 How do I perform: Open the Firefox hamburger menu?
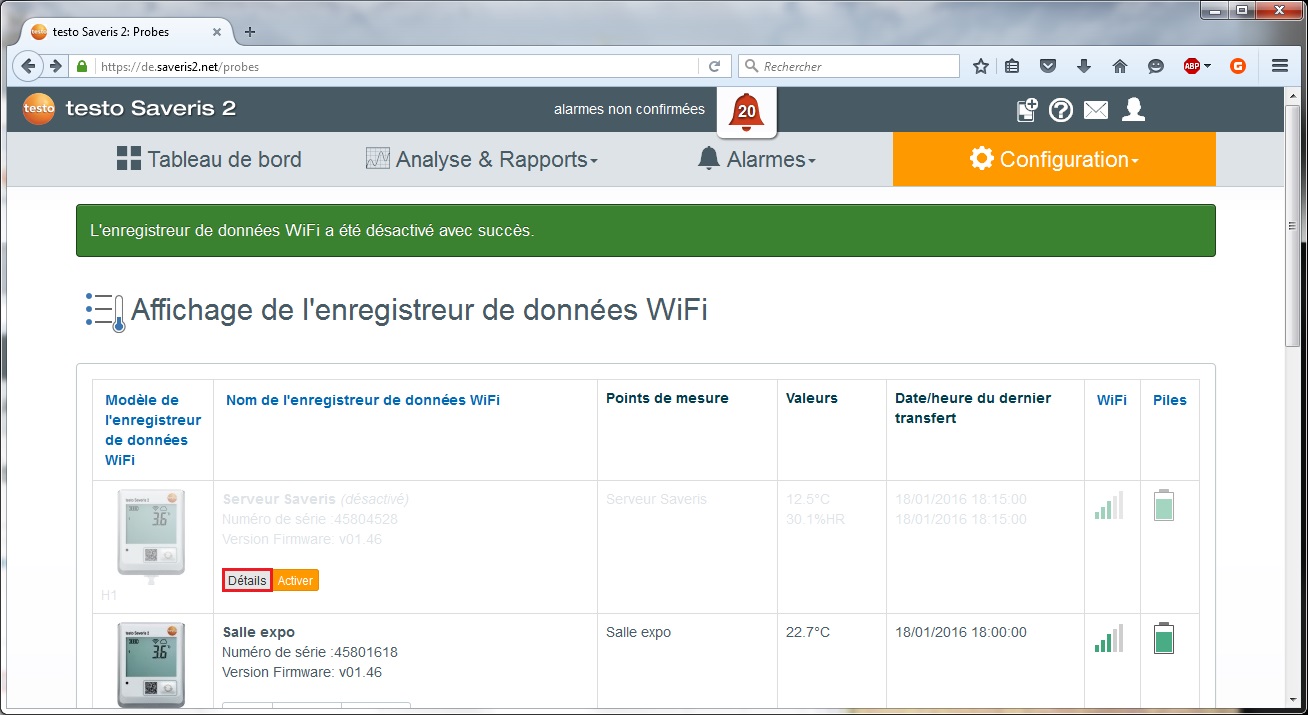pos(1280,66)
